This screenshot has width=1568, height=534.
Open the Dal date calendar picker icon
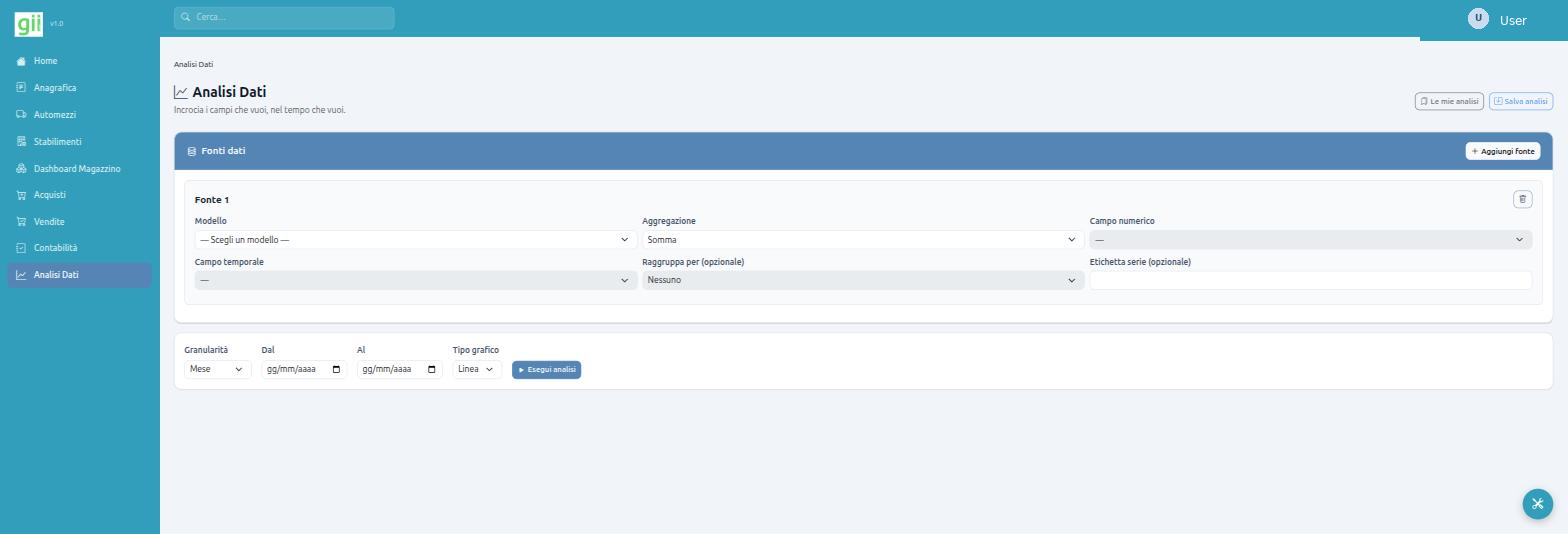pos(336,369)
